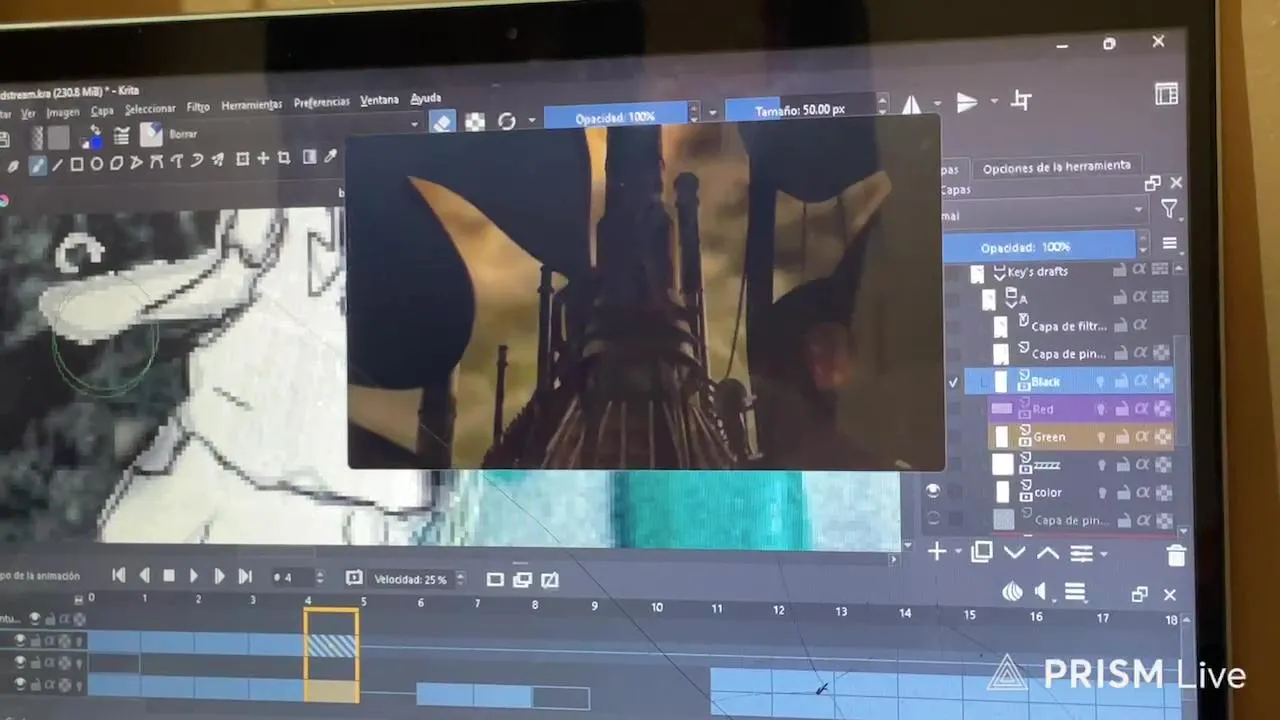The width and height of the screenshot is (1280, 720).
Task: Enable wrap around mode
Action: point(1021,100)
